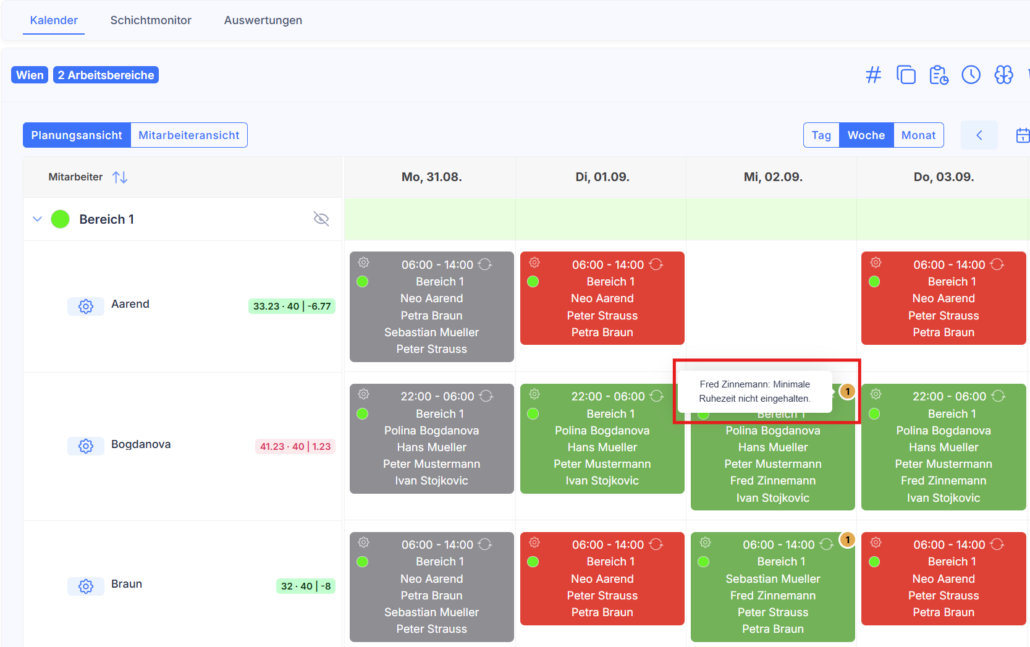Click the copy shifts icon
Viewport: 1030px width, 647px height.
[906, 75]
